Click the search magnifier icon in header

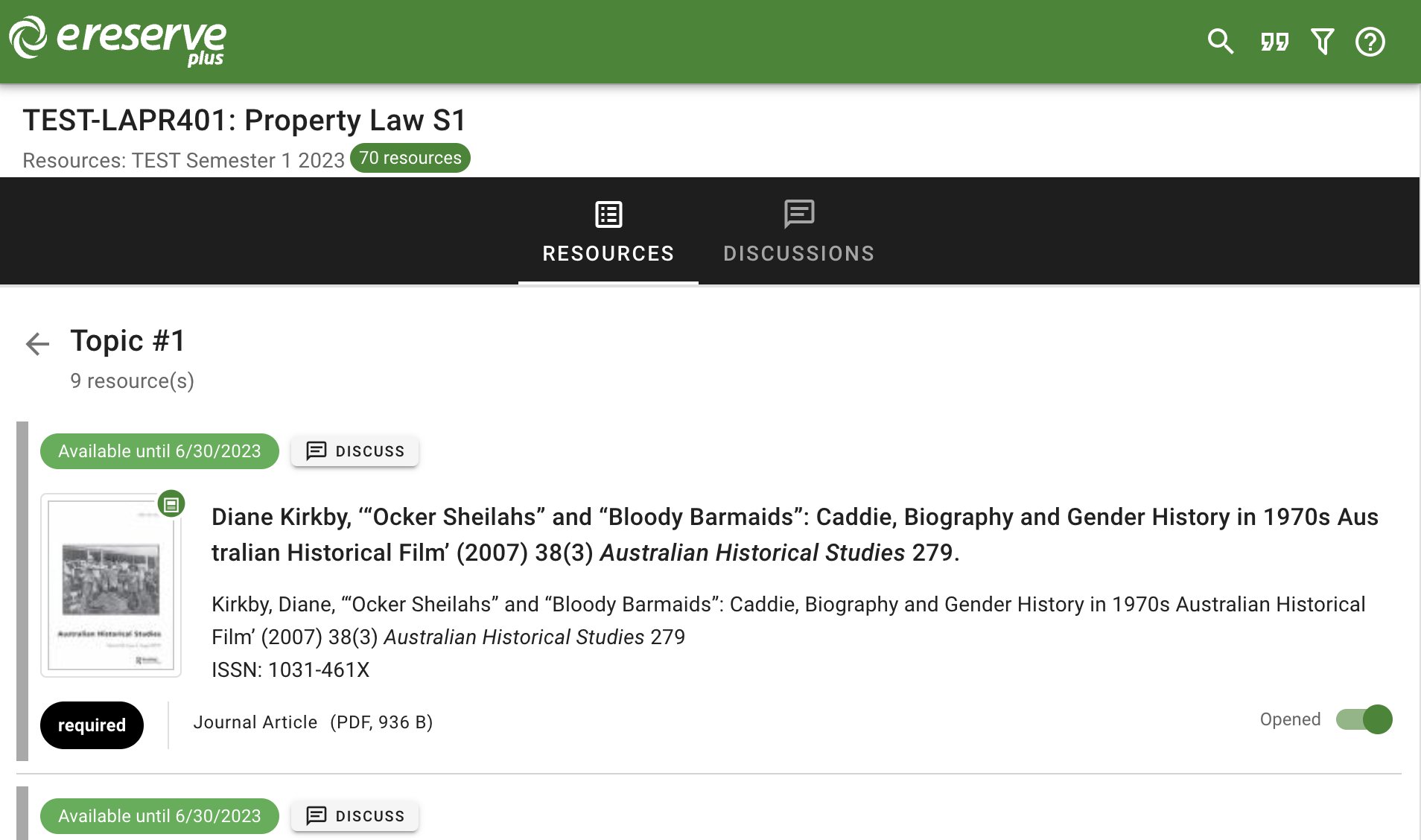(1220, 42)
